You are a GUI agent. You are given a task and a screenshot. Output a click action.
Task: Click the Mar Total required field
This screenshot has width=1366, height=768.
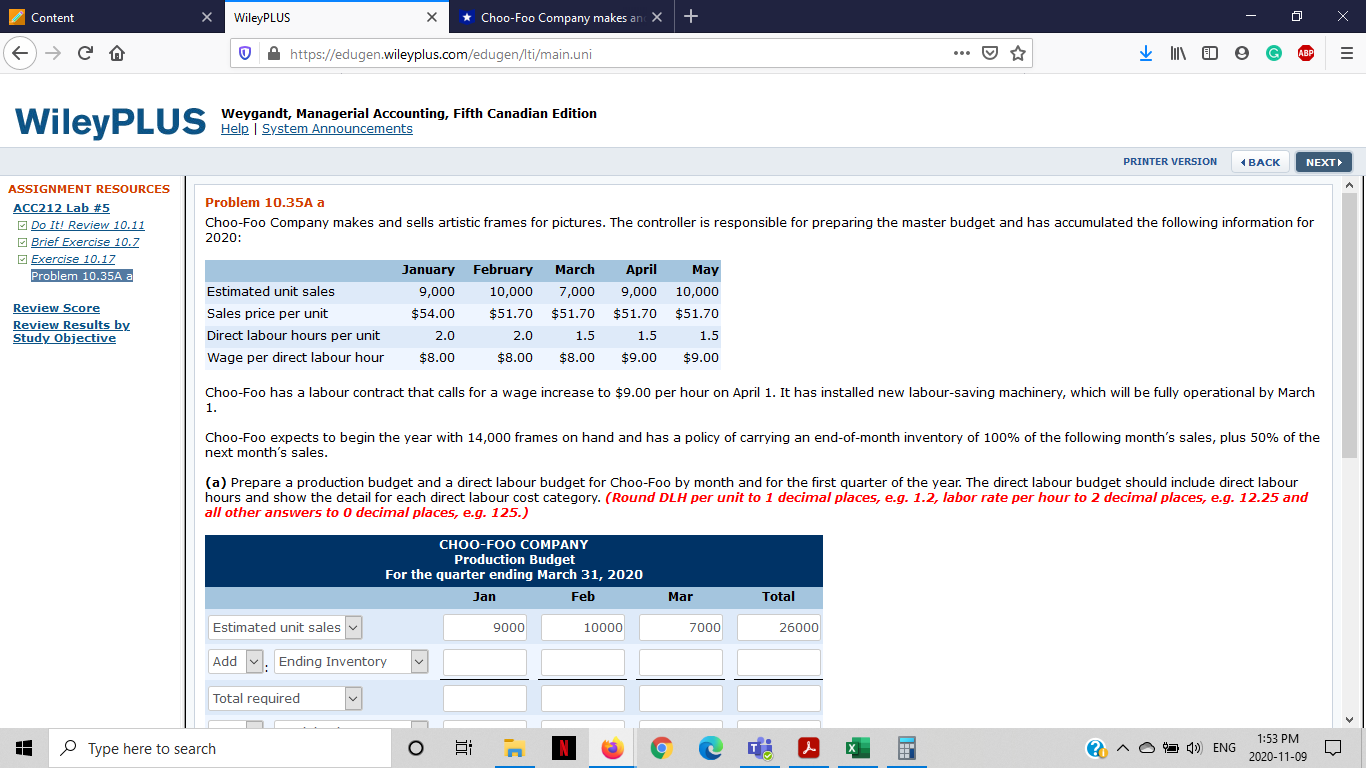(681, 698)
